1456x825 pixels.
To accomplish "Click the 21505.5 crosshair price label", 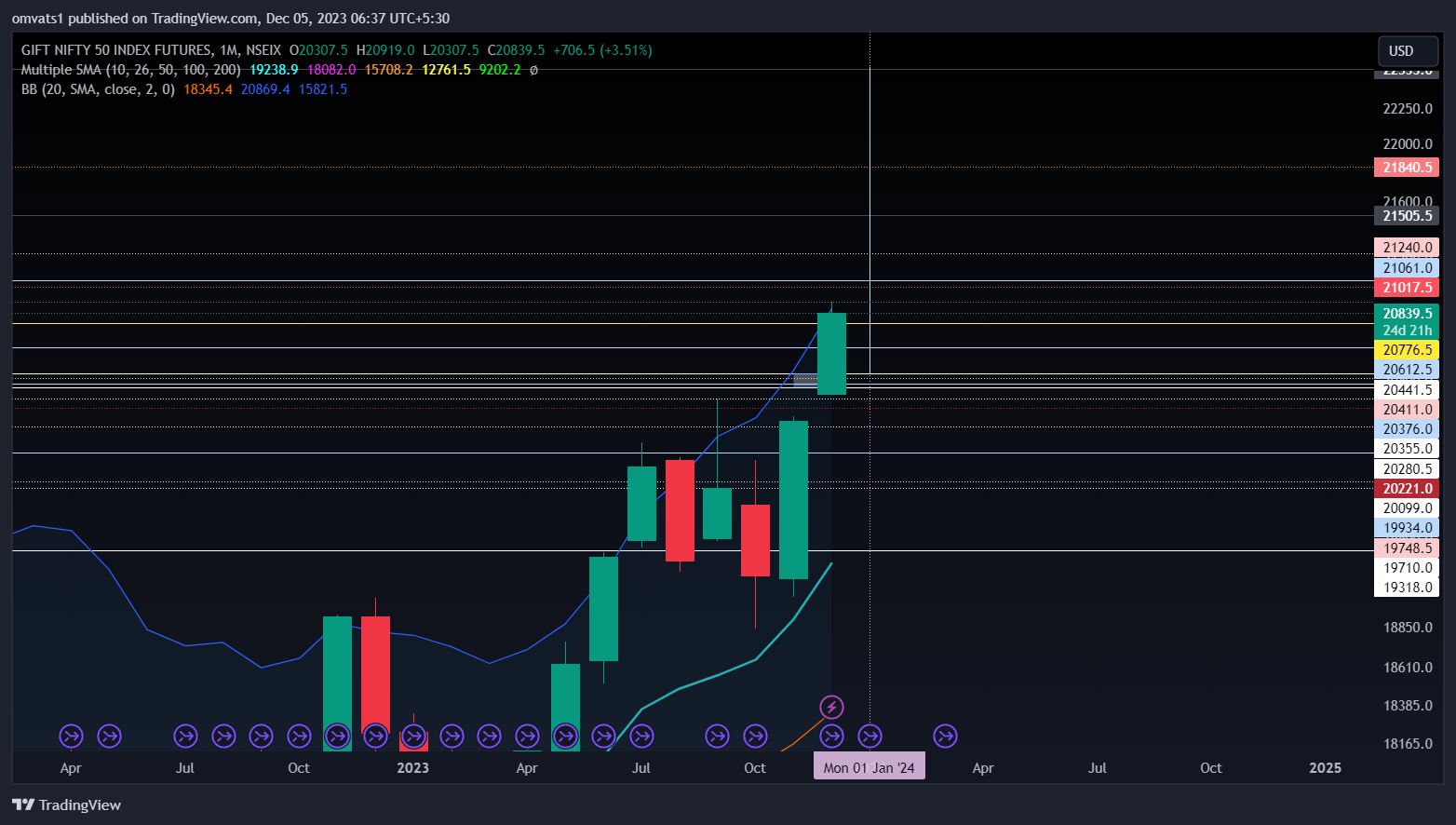I will (1407, 216).
